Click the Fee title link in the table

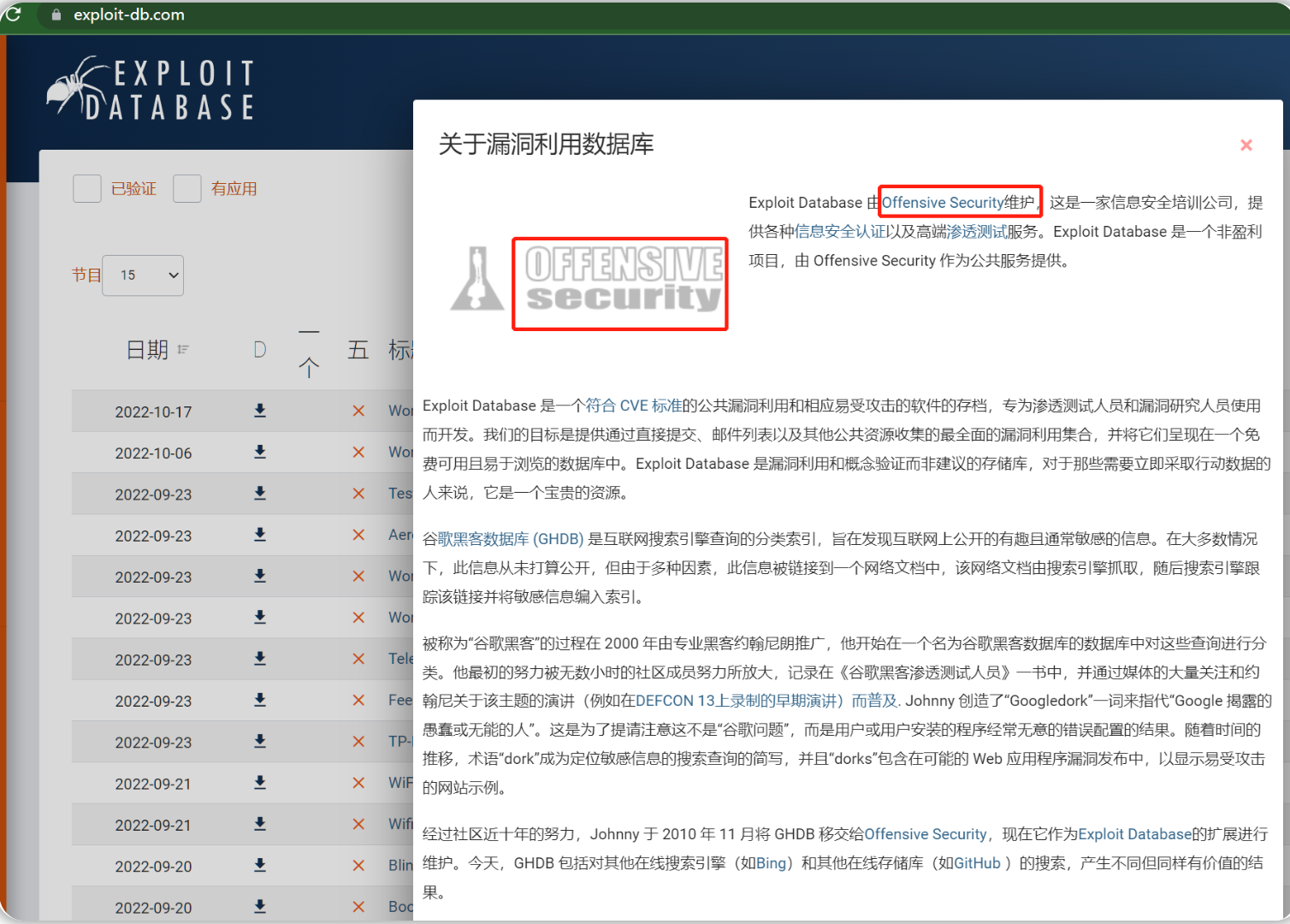[400, 700]
